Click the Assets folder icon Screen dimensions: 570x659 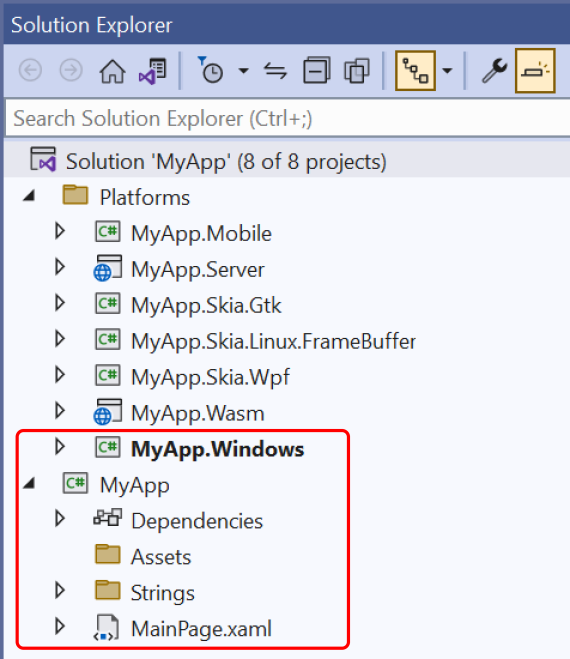tap(108, 554)
